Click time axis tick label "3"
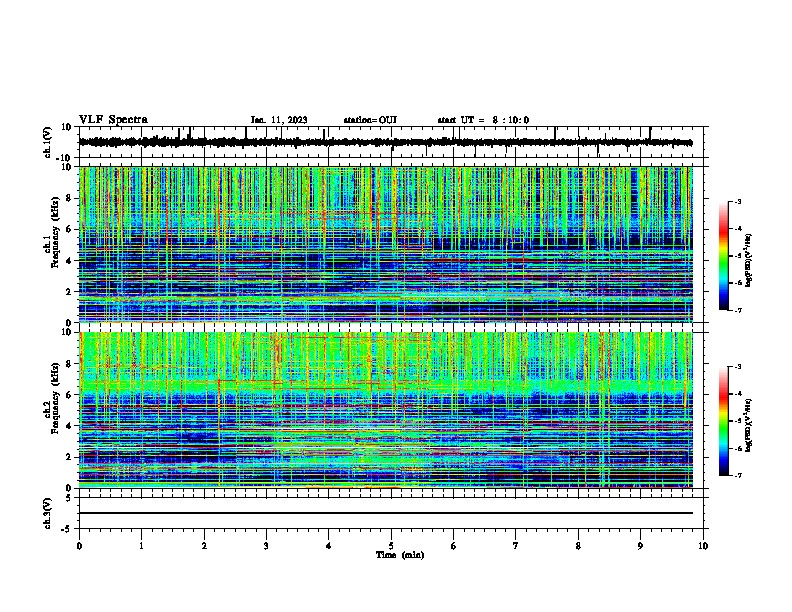 [266, 546]
